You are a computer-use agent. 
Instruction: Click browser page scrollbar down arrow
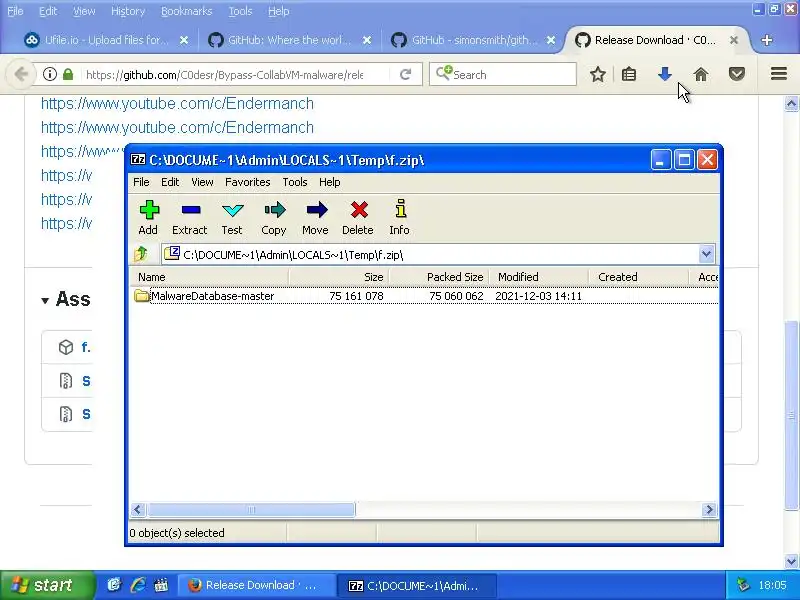click(791, 561)
